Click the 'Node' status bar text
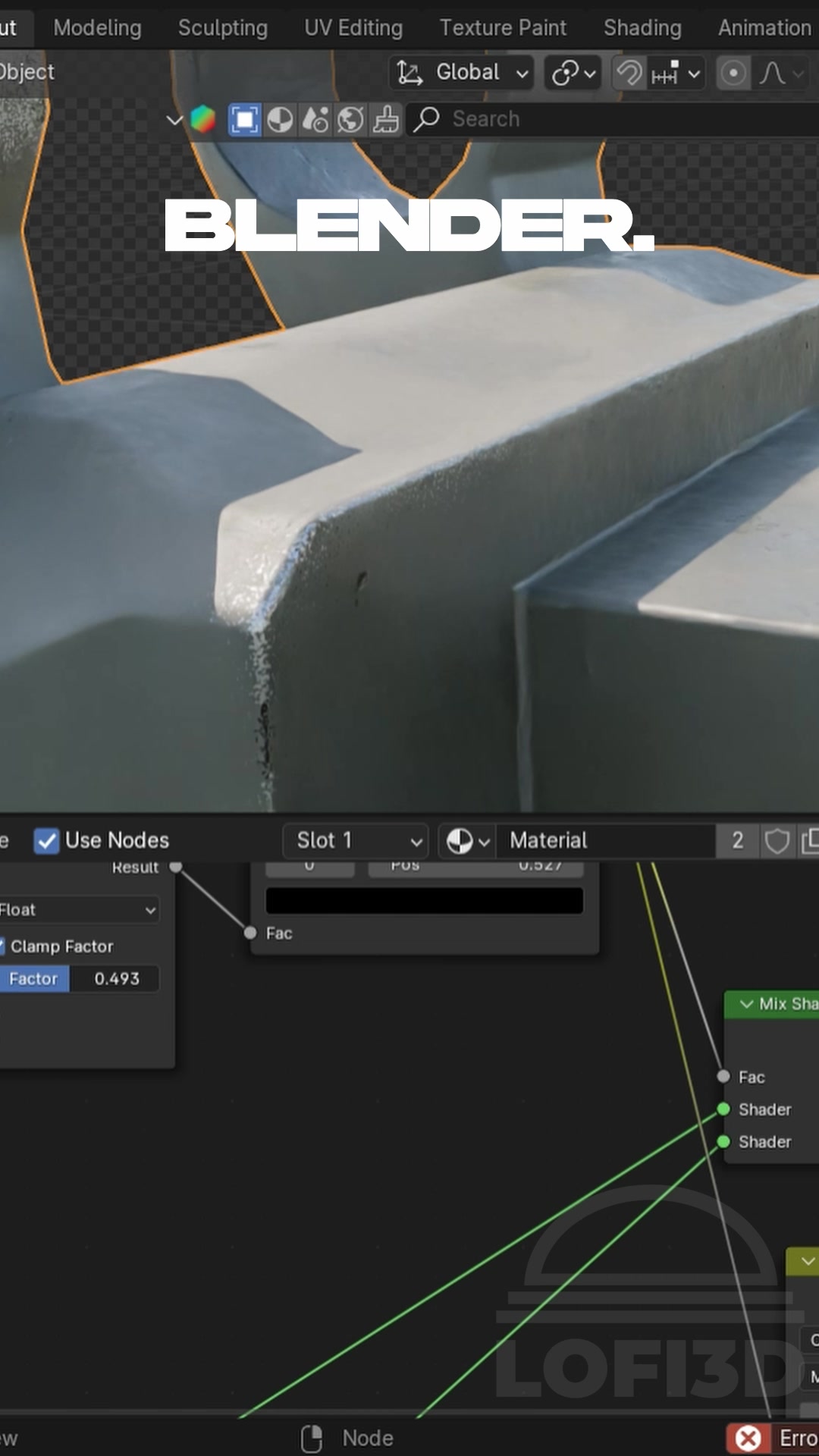This screenshot has height=1456, width=819. click(x=368, y=1439)
